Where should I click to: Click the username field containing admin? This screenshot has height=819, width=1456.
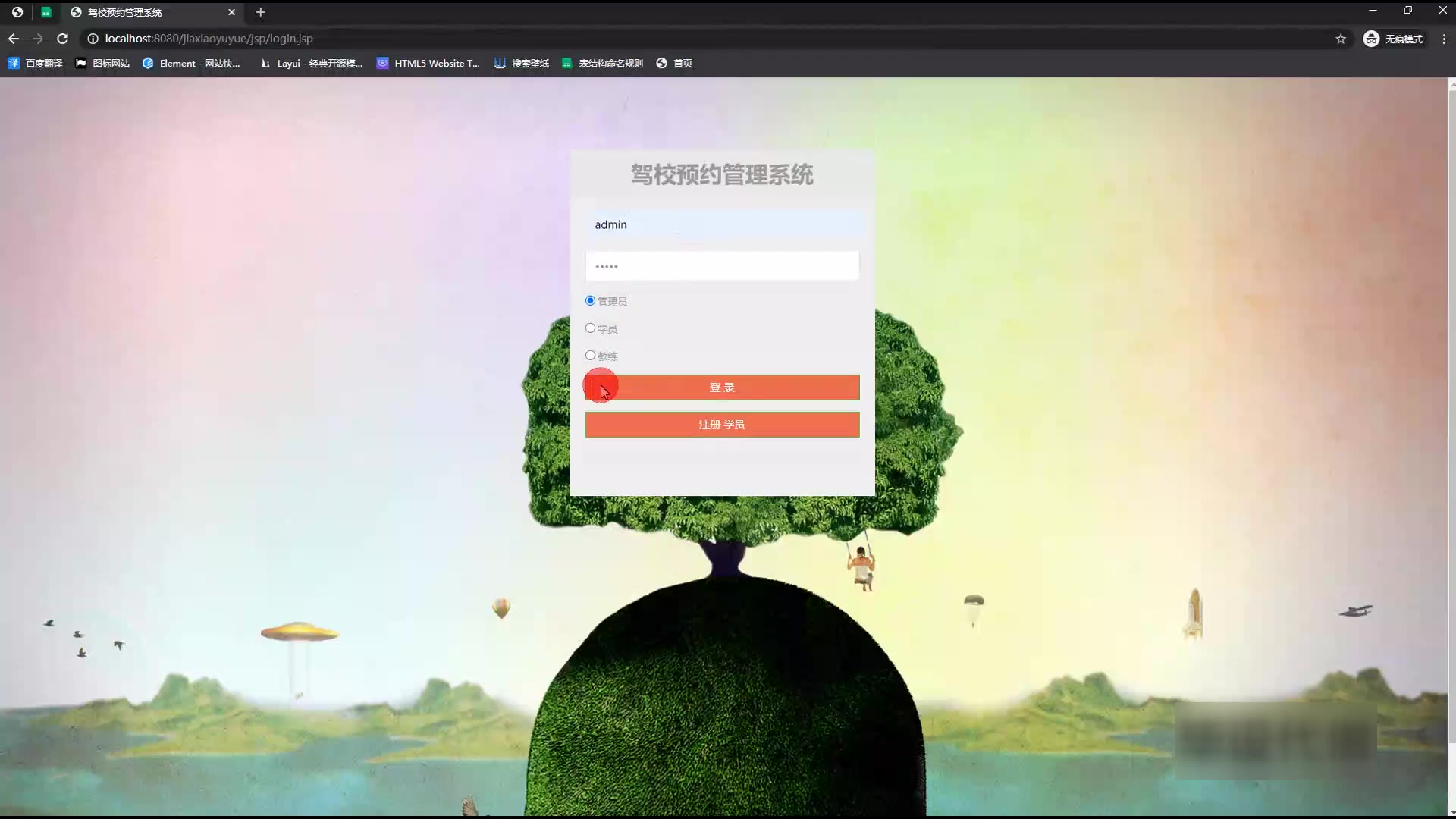coord(722,225)
